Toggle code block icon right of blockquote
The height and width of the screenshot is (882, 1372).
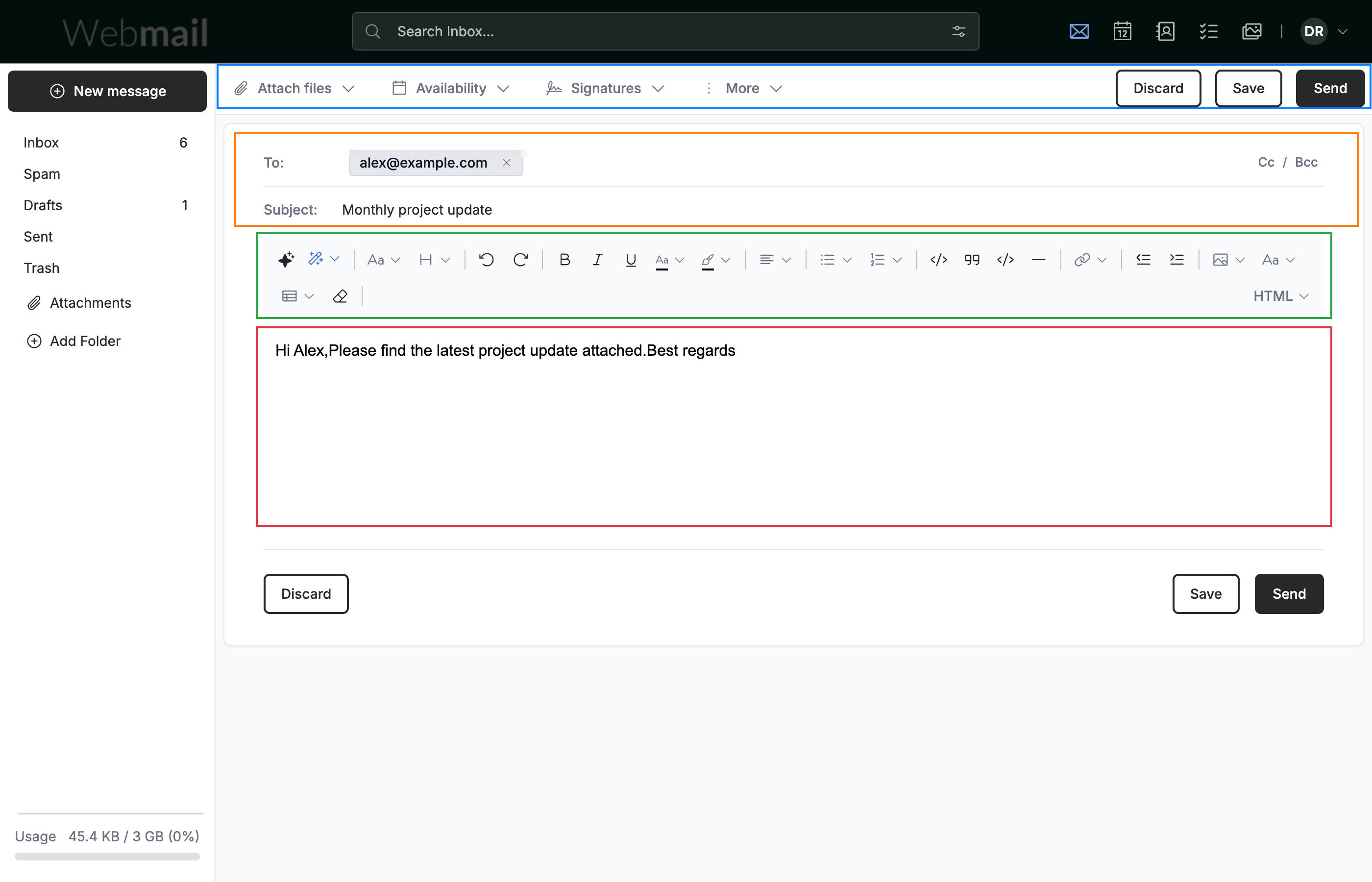[x=1005, y=260]
